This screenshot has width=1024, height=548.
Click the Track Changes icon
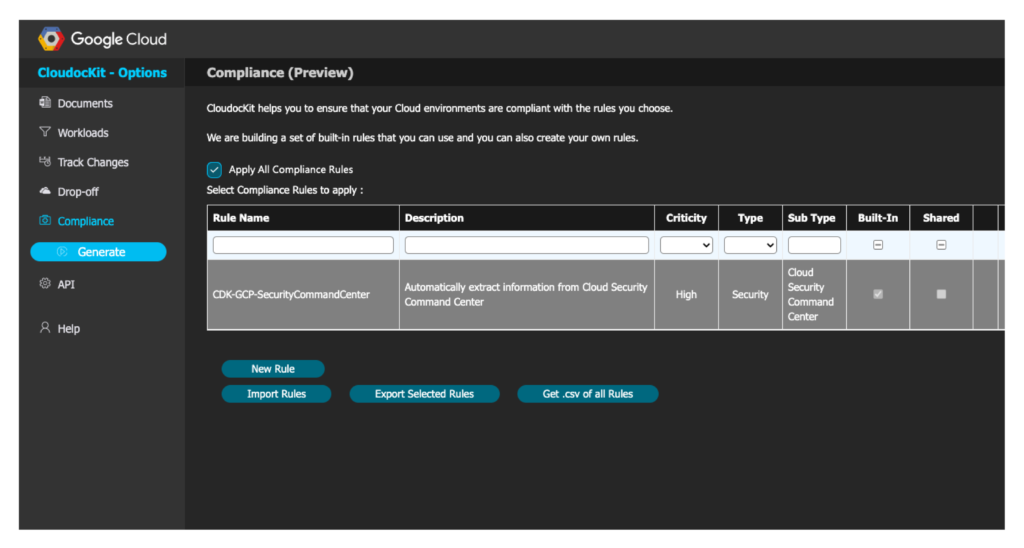[45, 161]
